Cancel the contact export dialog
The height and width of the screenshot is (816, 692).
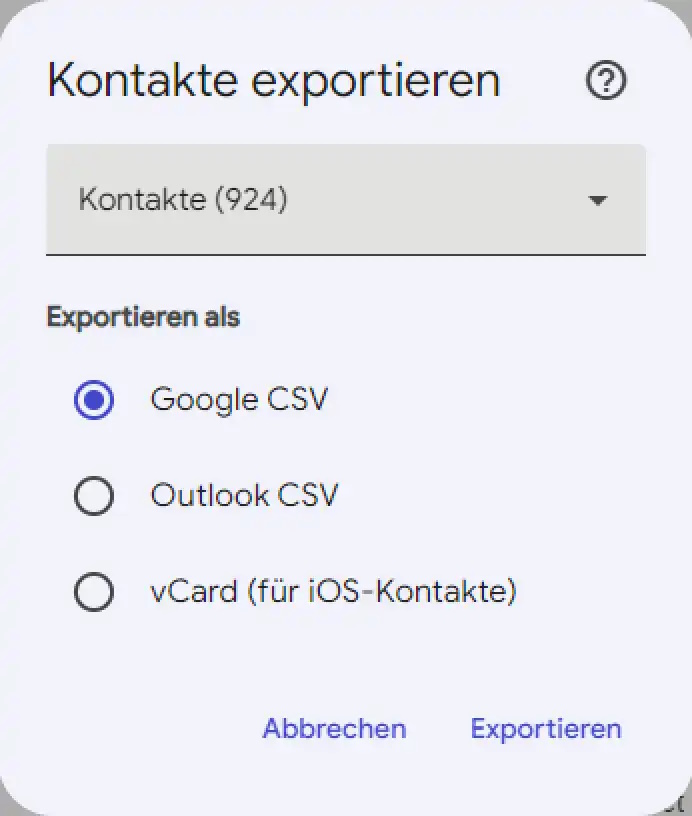point(335,728)
